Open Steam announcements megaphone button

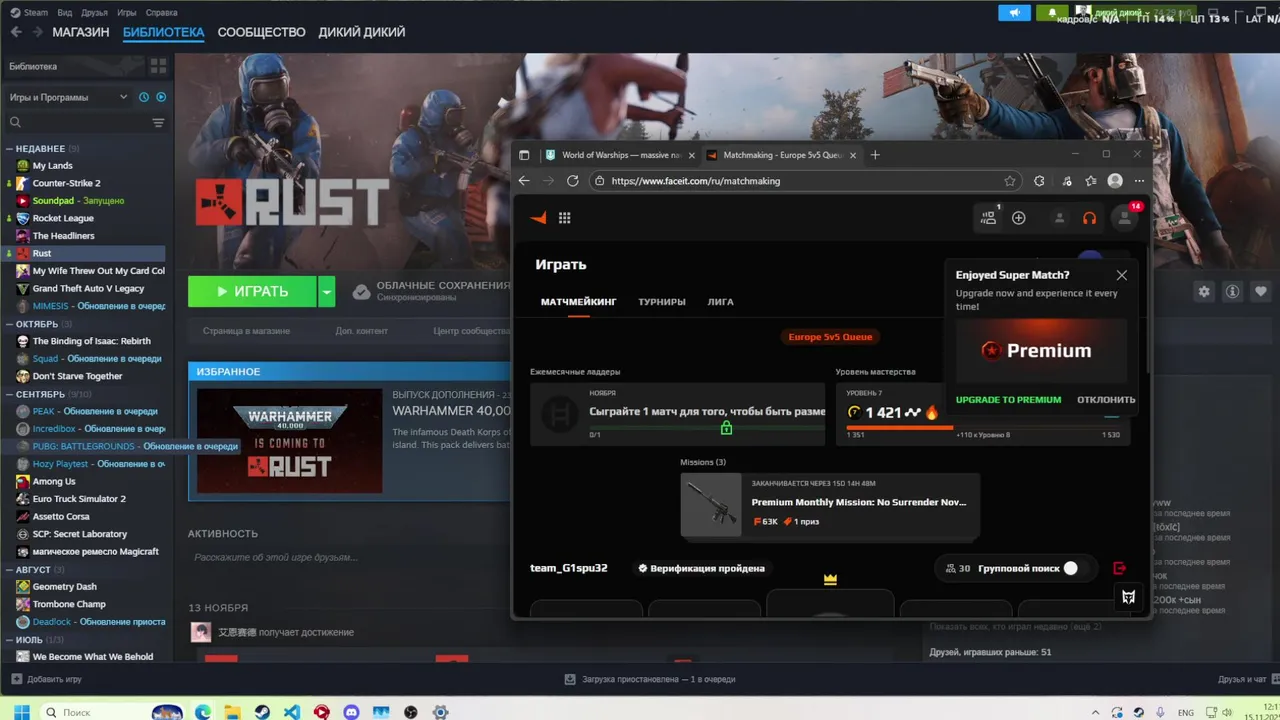(x=1014, y=13)
